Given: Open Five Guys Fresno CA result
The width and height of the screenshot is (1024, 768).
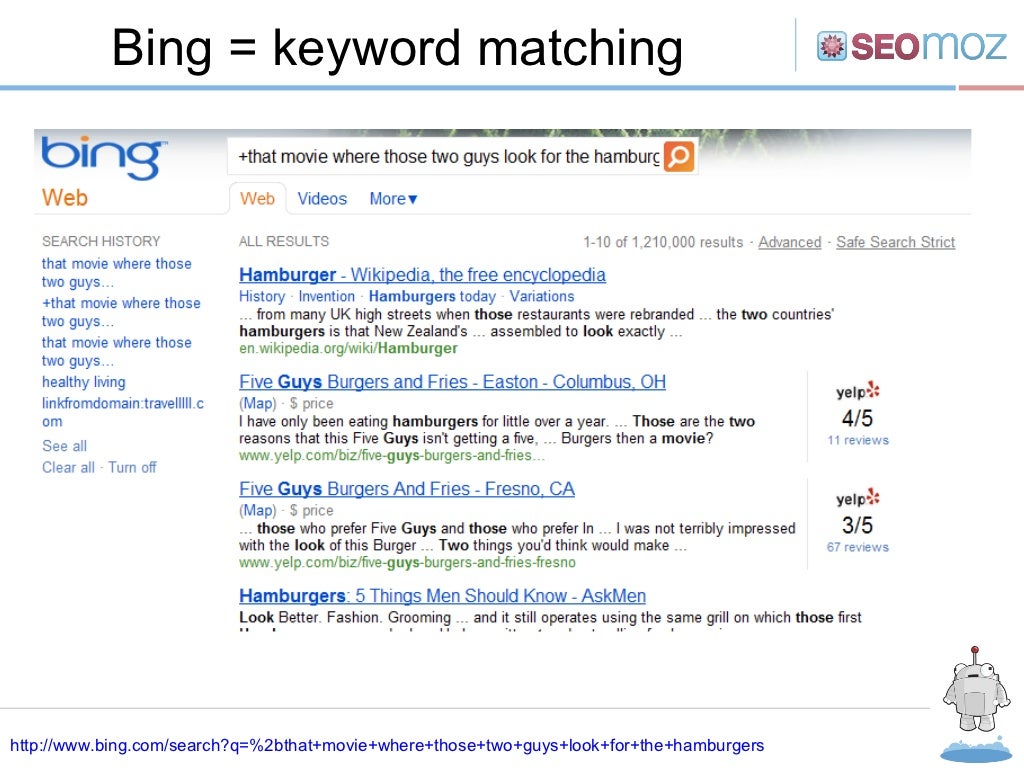Looking at the screenshot, I should coord(407,489).
